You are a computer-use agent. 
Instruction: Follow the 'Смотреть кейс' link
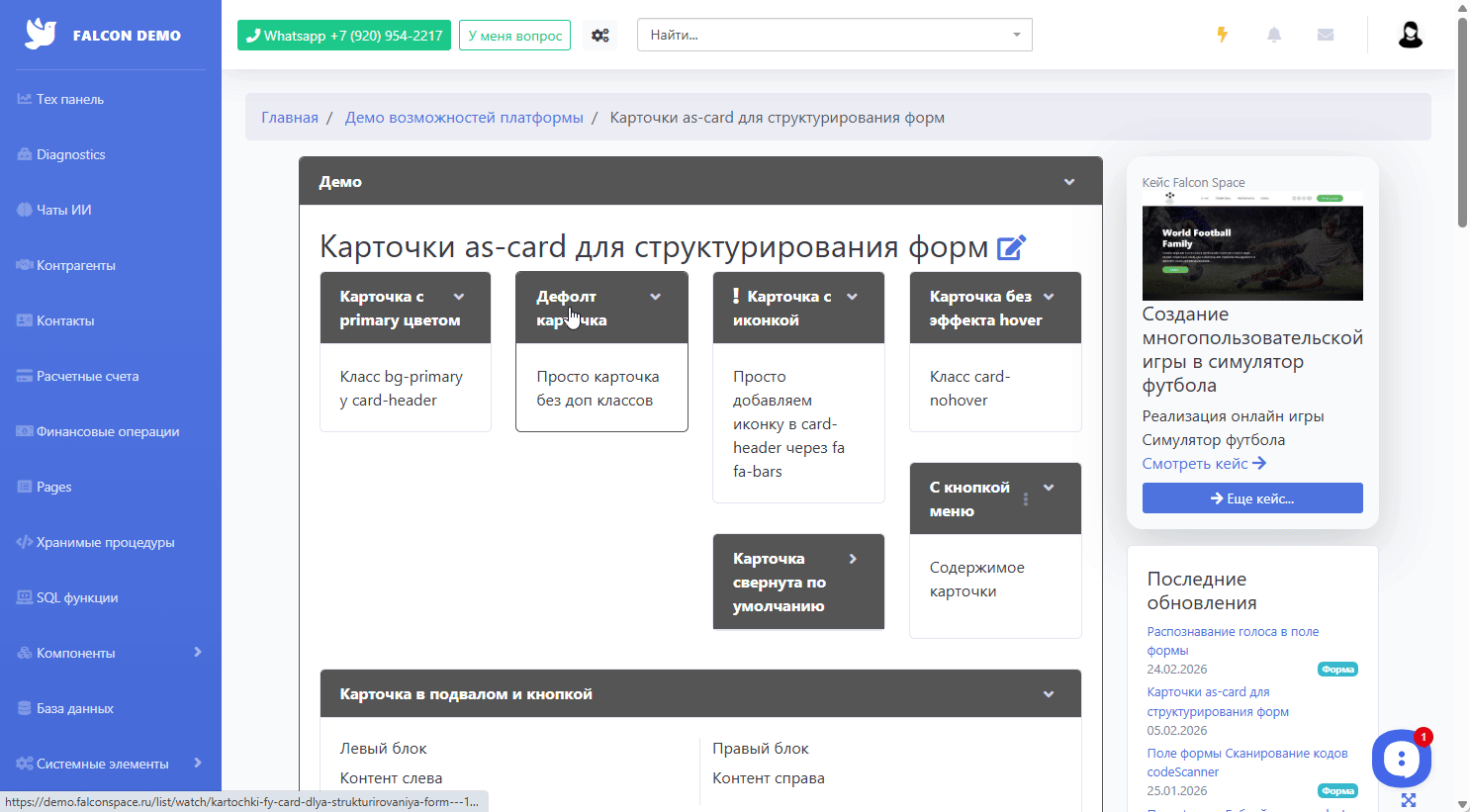pyautogui.click(x=1203, y=464)
